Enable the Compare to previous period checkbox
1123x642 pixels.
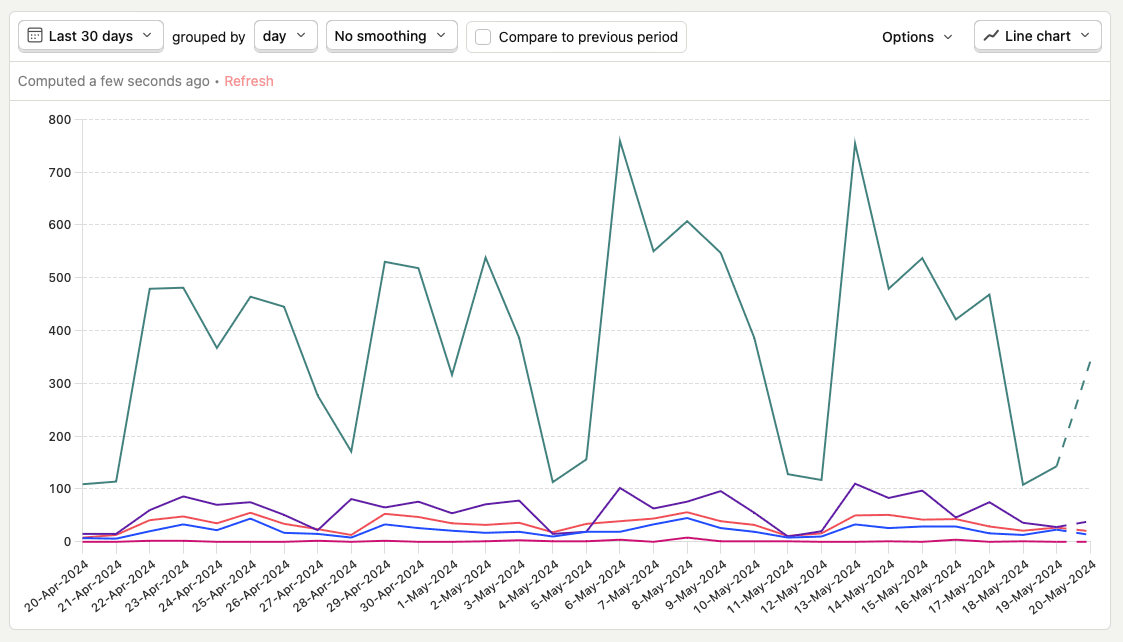point(483,37)
